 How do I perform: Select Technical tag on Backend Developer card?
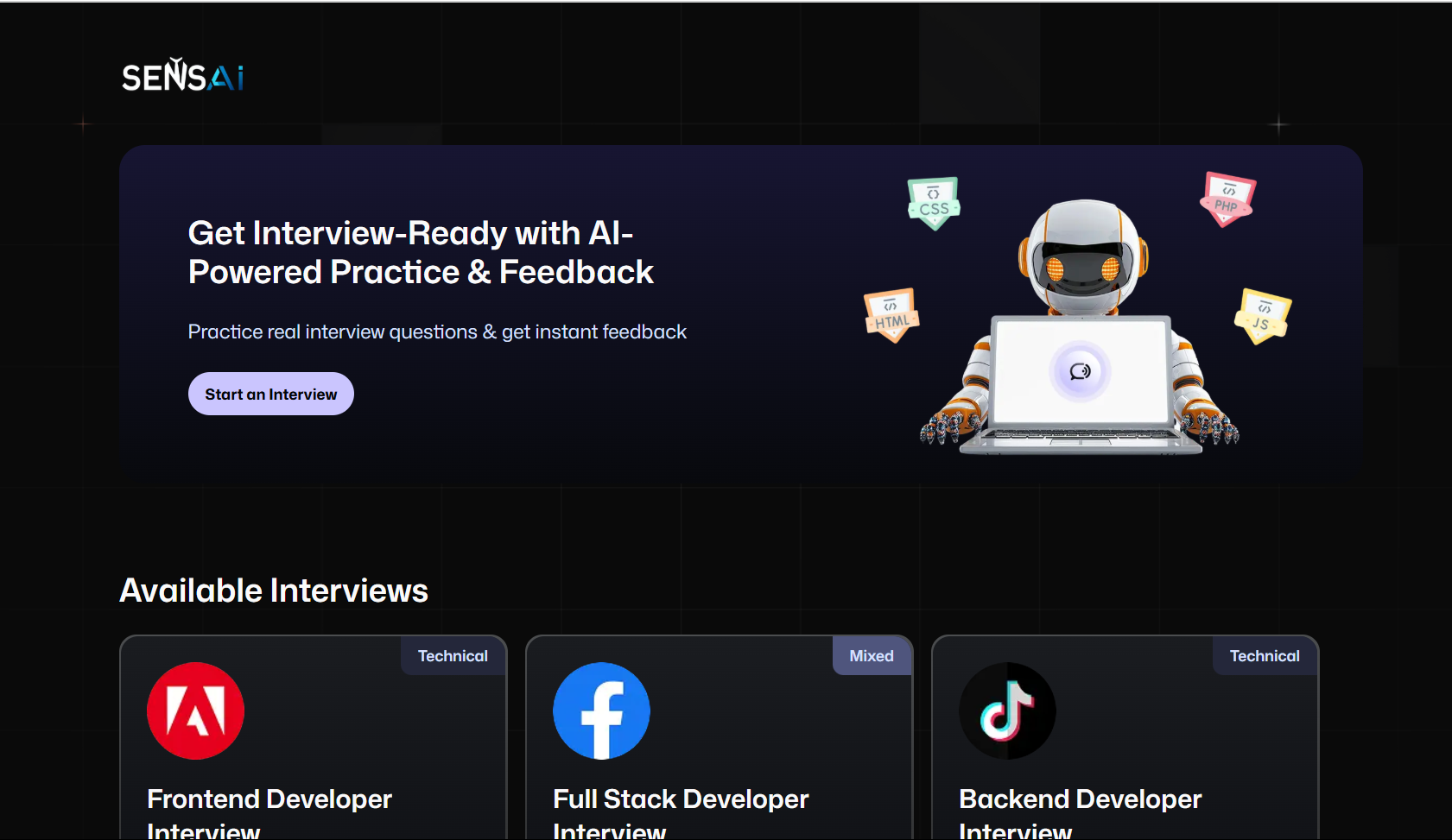(1265, 656)
